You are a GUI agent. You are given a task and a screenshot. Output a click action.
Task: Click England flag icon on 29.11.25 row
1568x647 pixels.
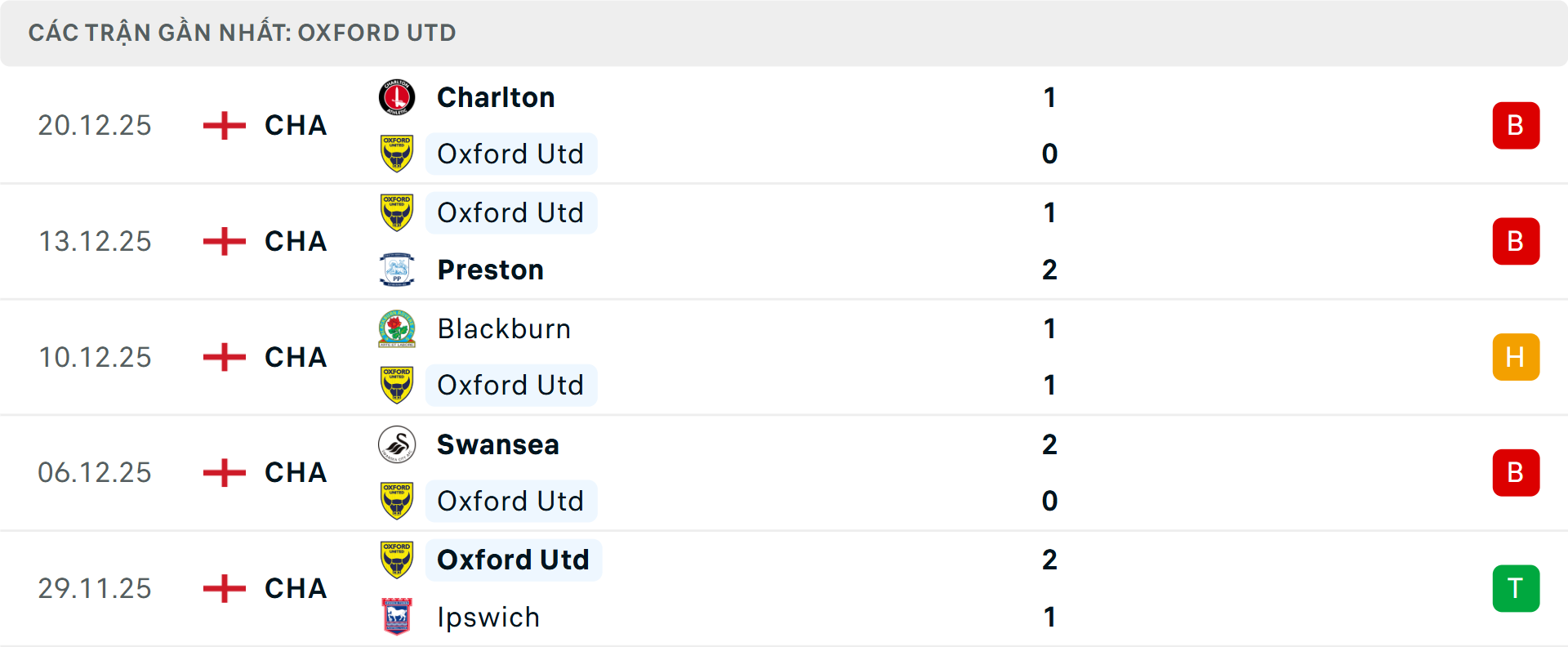[225, 588]
